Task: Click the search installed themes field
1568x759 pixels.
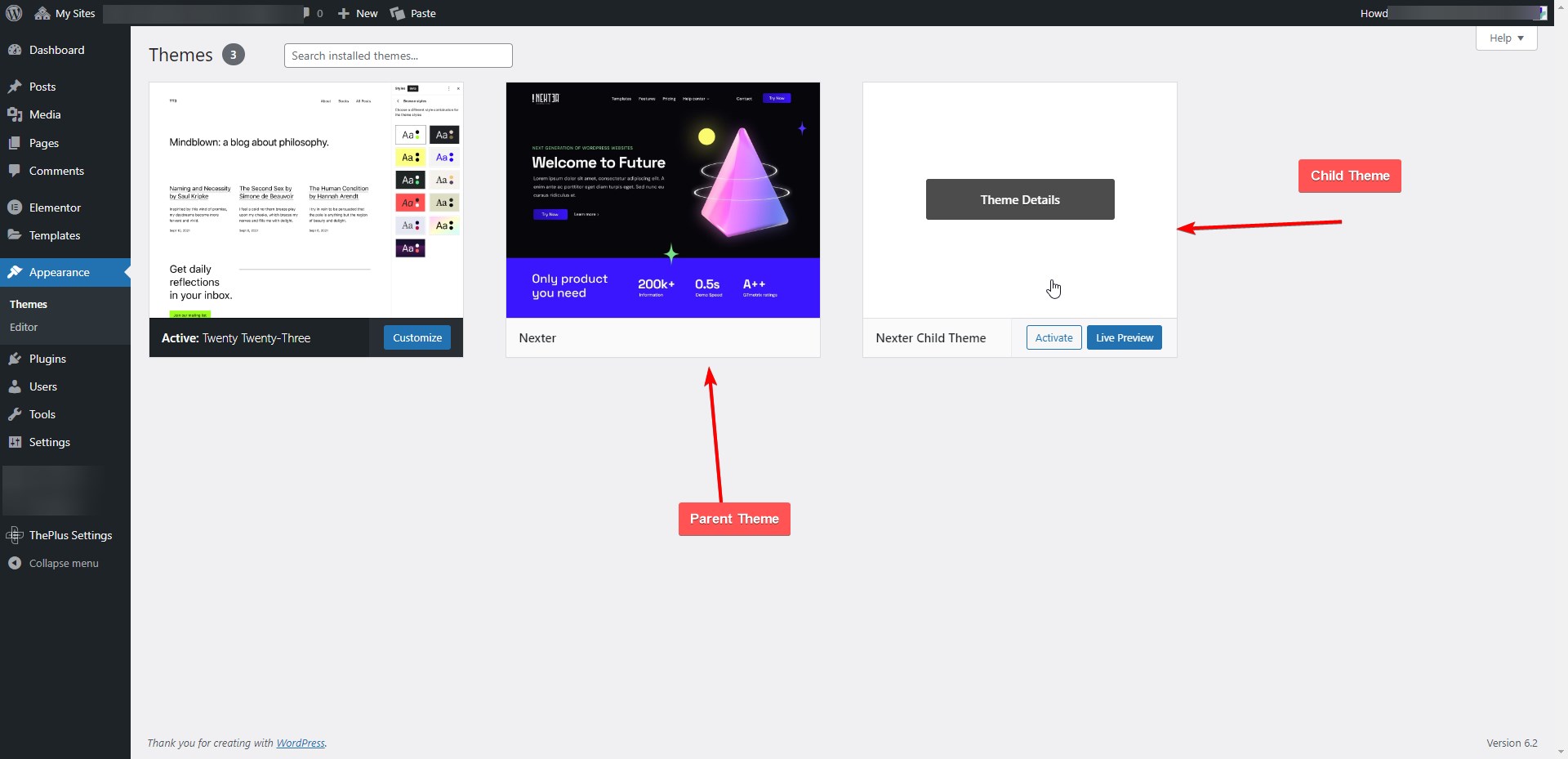Action: tap(398, 55)
